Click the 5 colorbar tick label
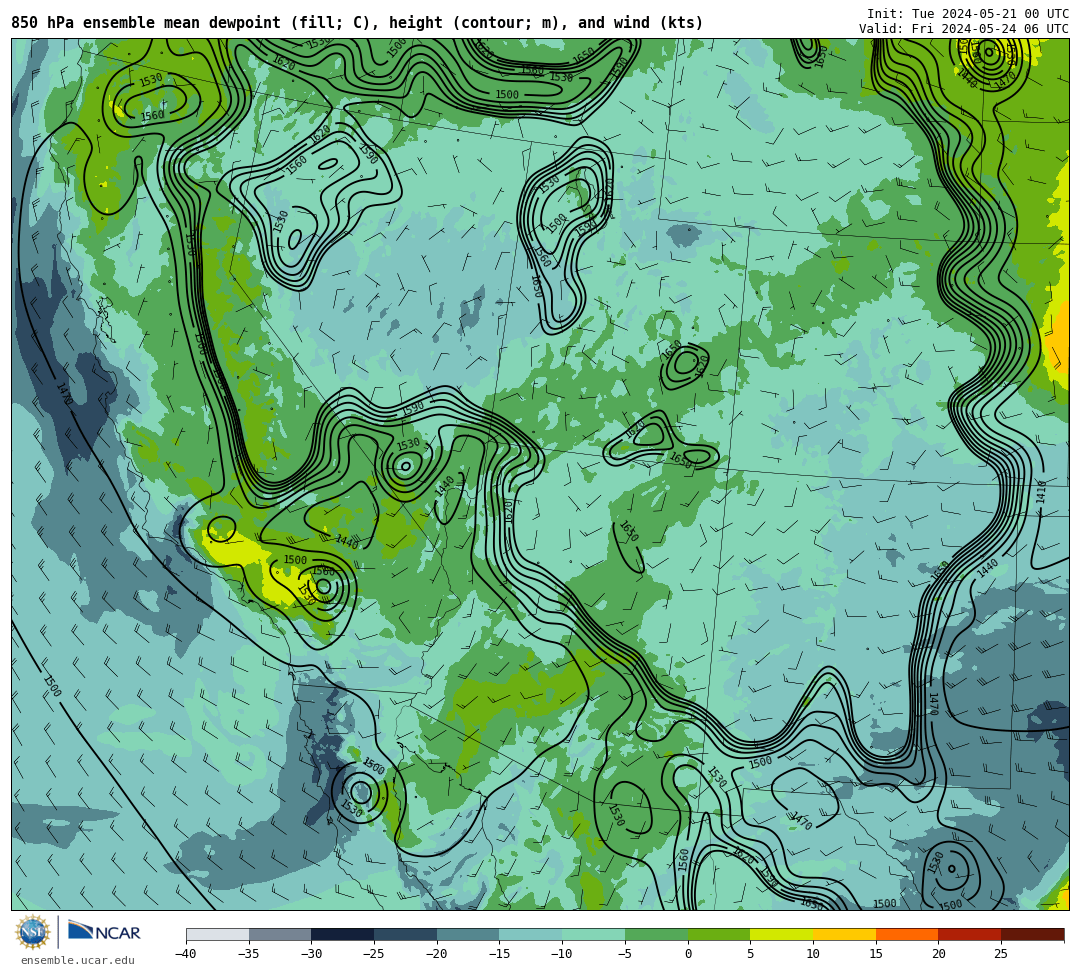The width and height of the screenshot is (1080, 973). coord(751,954)
